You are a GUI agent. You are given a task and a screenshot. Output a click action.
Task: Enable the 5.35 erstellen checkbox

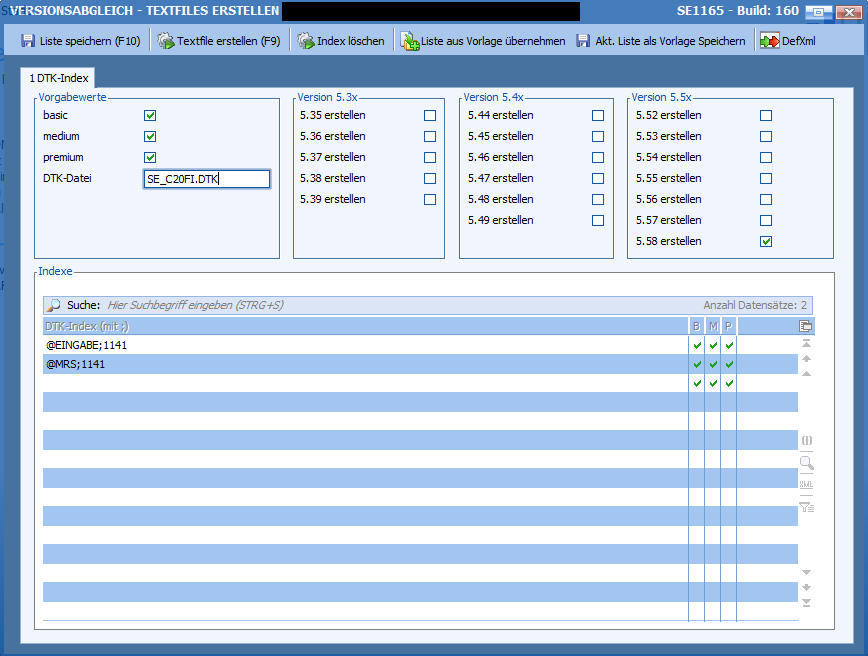click(x=430, y=115)
